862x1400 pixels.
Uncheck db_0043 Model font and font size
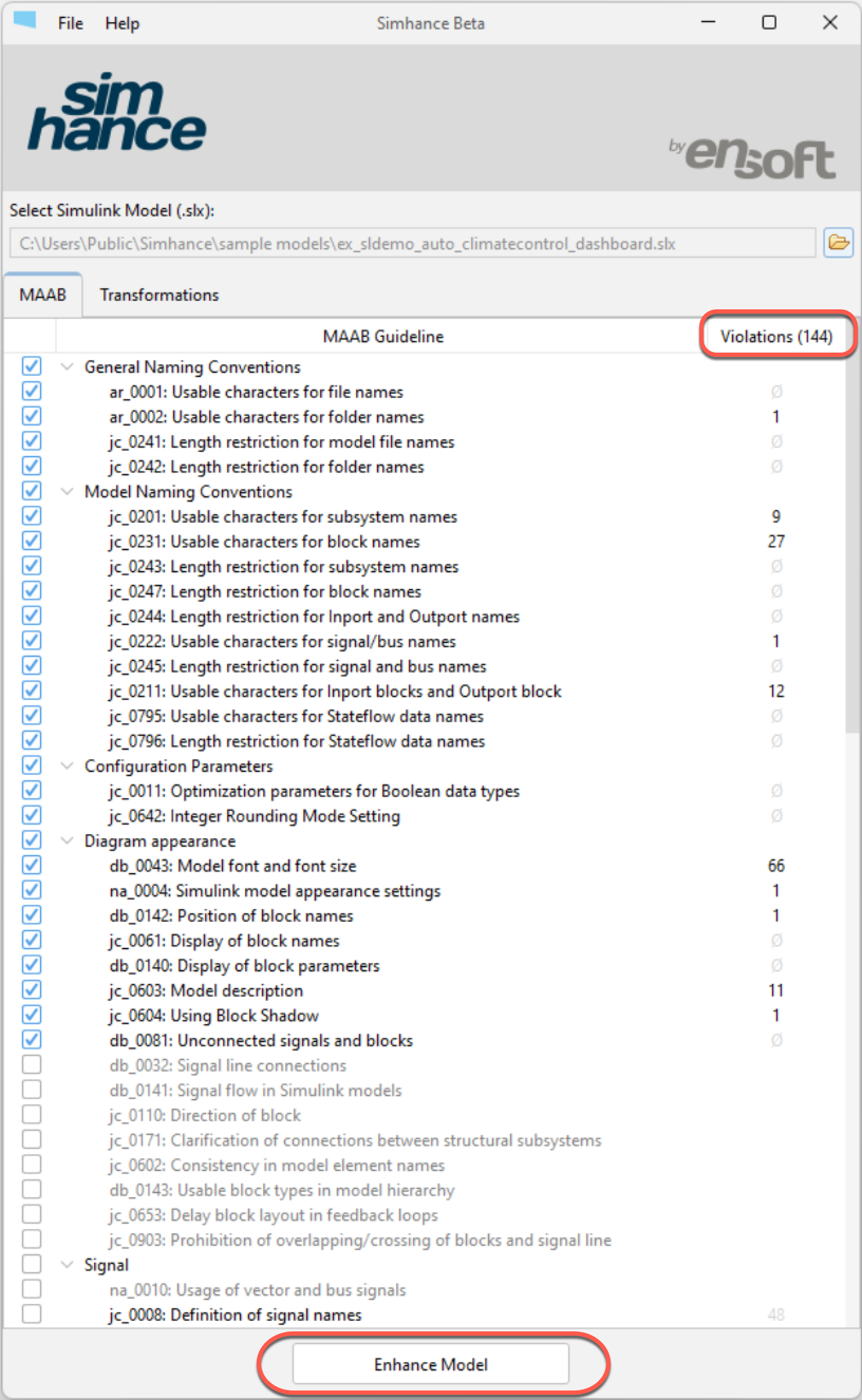(32, 865)
